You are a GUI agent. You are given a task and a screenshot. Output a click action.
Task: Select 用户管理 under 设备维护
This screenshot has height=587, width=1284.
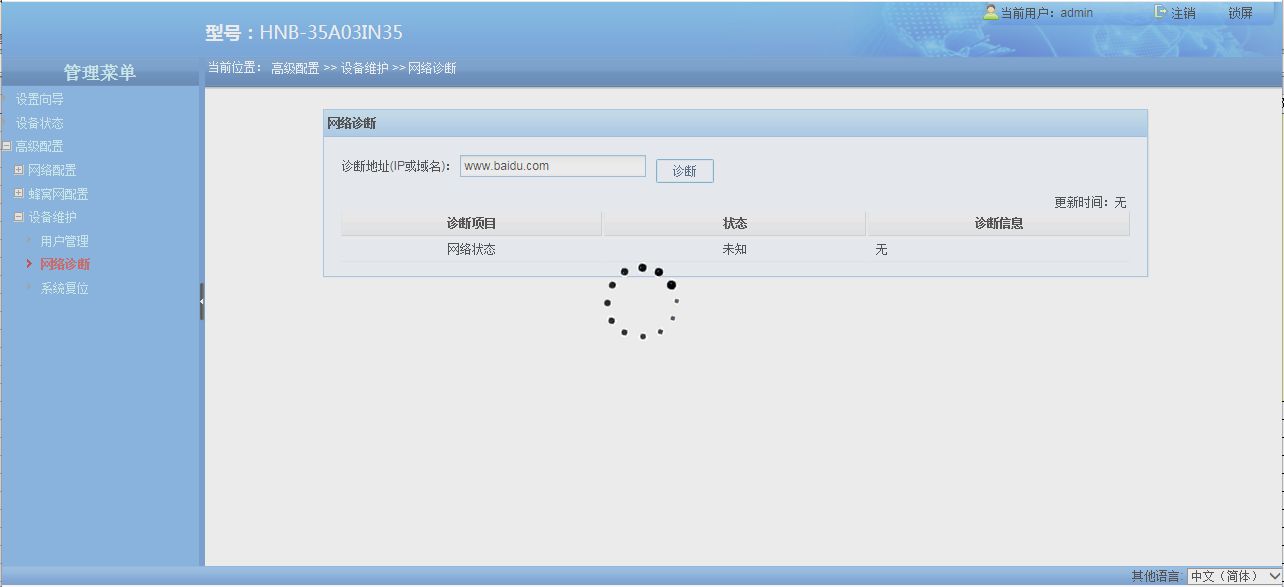[64, 241]
